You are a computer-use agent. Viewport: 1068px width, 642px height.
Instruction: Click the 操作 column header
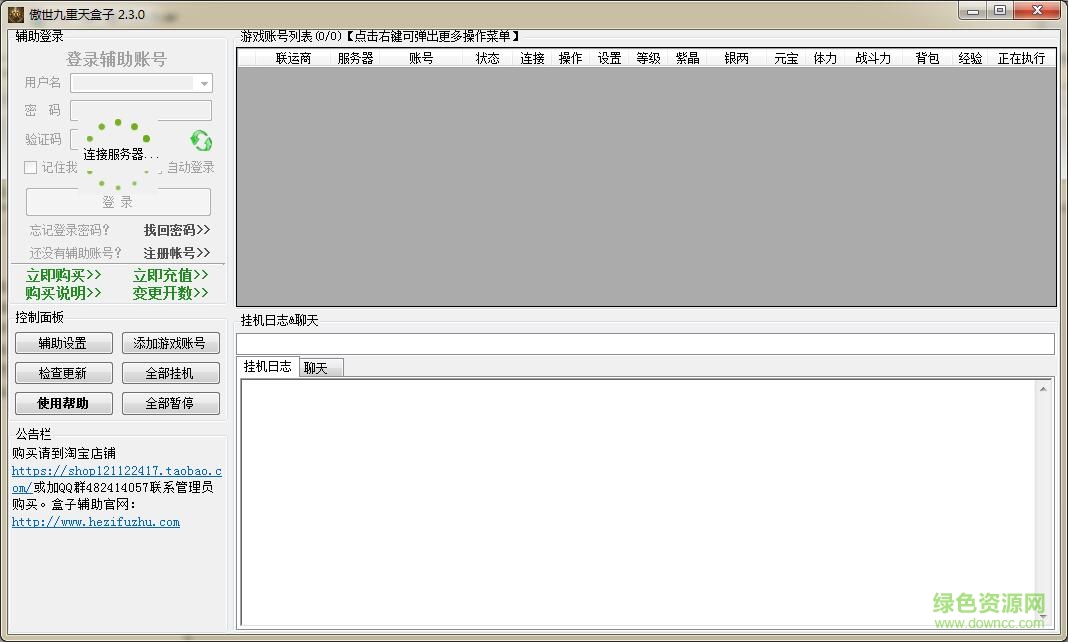pyautogui.click(x=571, y=59)
